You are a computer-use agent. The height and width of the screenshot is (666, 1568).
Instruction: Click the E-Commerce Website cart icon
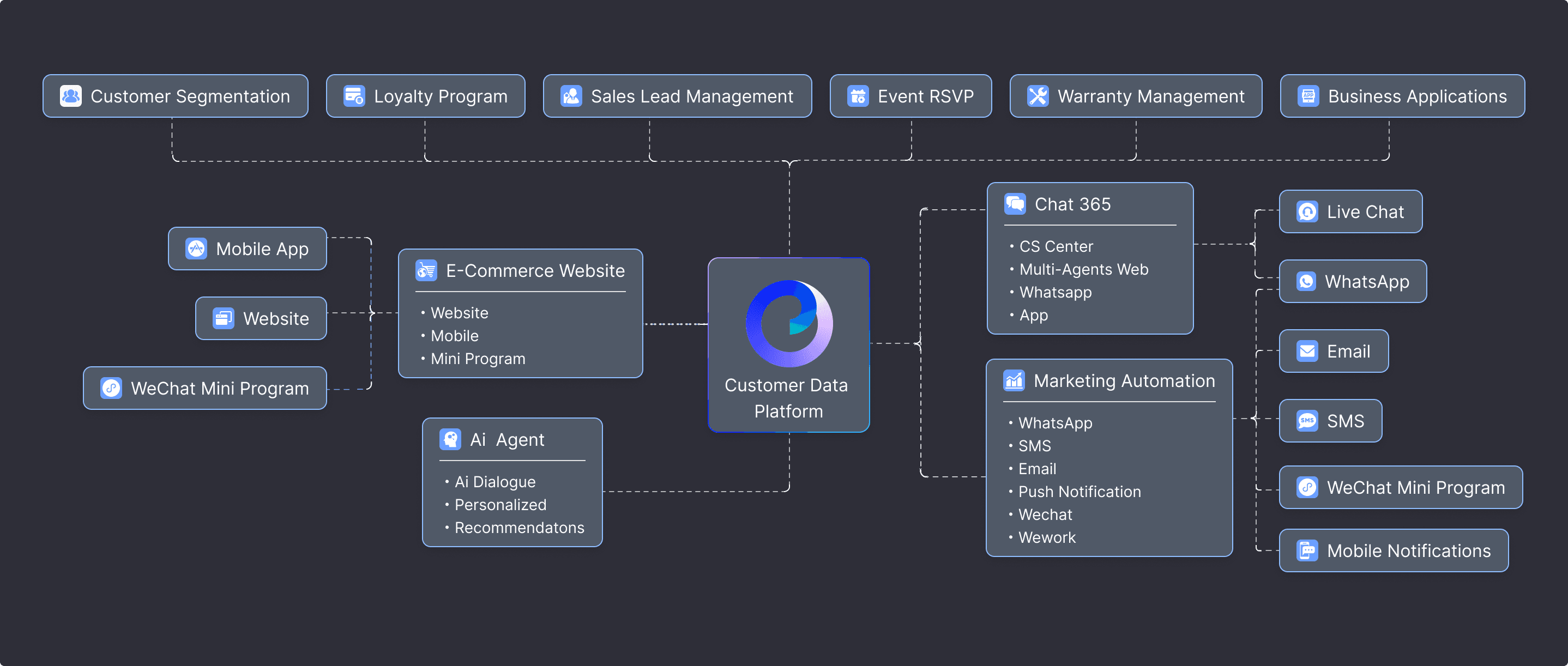[x=426, y=270]
